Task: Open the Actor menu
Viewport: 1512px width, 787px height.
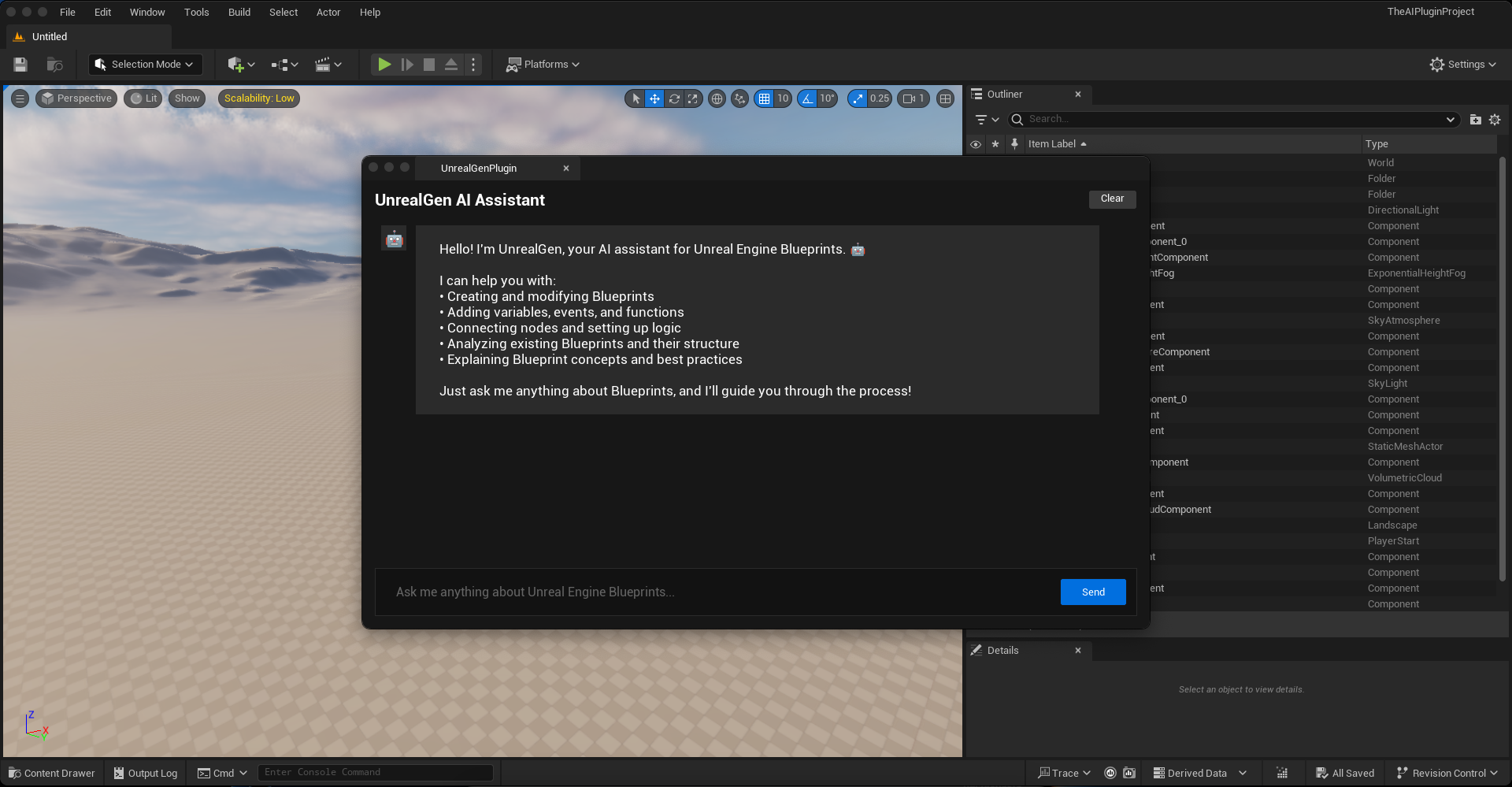Action: click(x=328, y=12)
